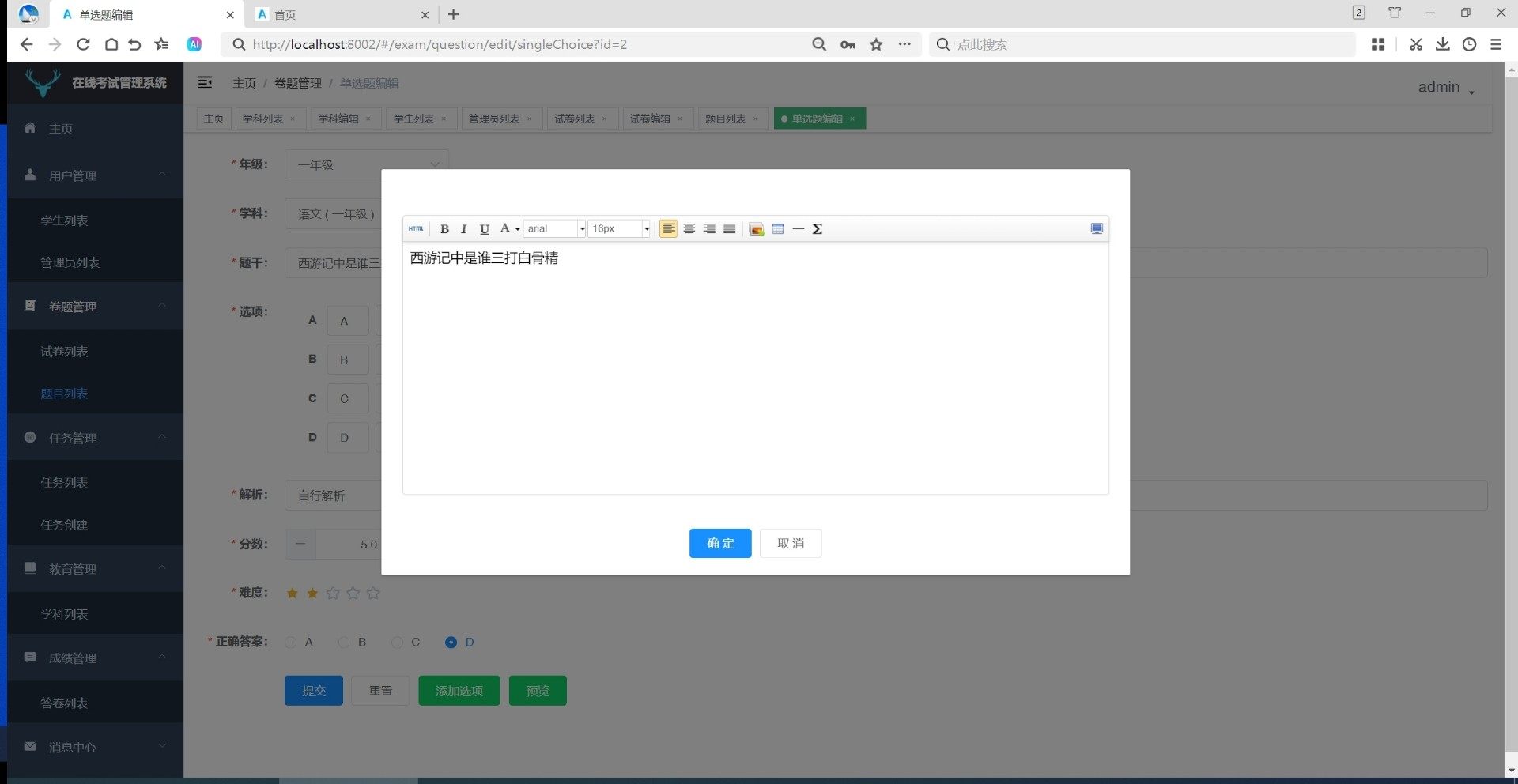Open the HTML source view
The image size is (1518, 784).
(416, 229)
